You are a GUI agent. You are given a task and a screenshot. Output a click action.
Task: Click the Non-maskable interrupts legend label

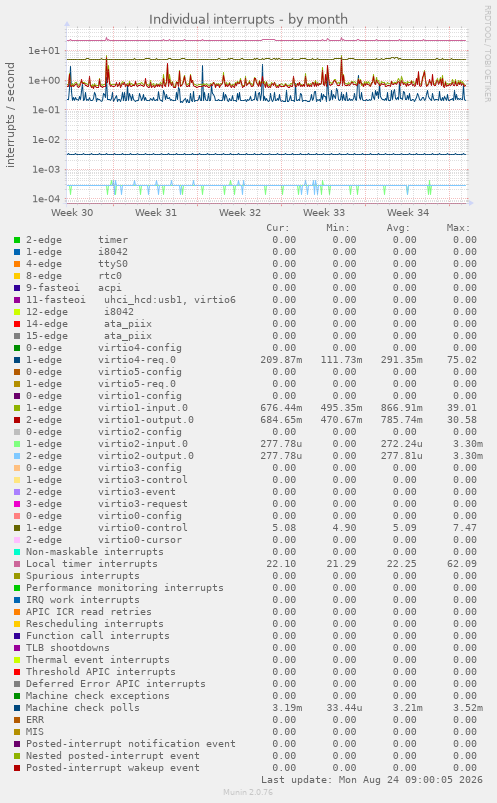[x=95, y=552]
